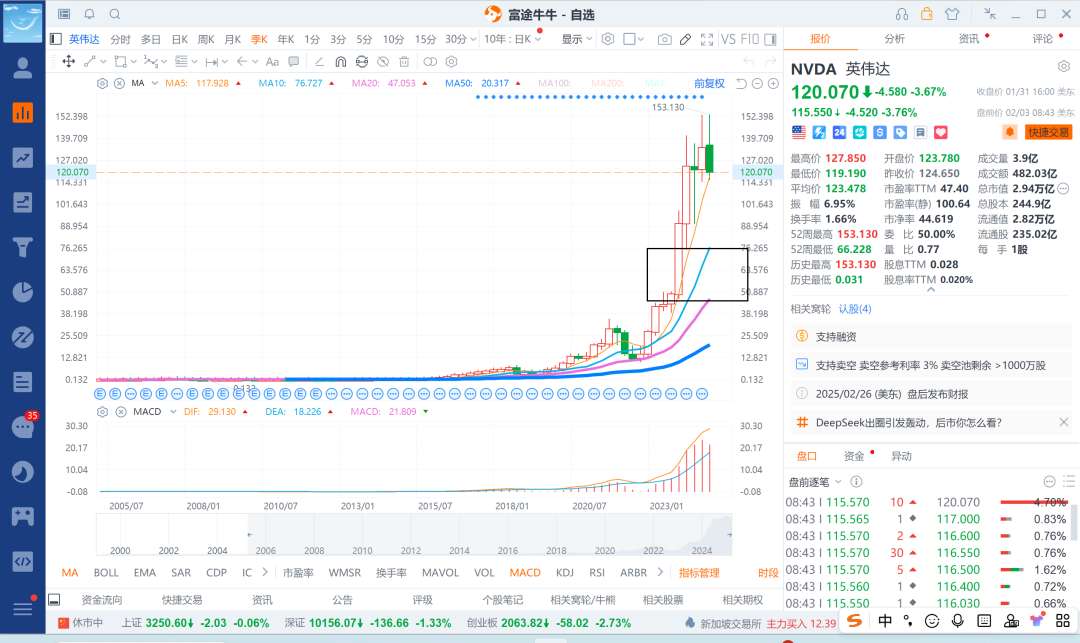Toggle the overlay circles drawing option
Image resolution: width=1080 pixels, height=643 pixels.
[x=430, y=62]
